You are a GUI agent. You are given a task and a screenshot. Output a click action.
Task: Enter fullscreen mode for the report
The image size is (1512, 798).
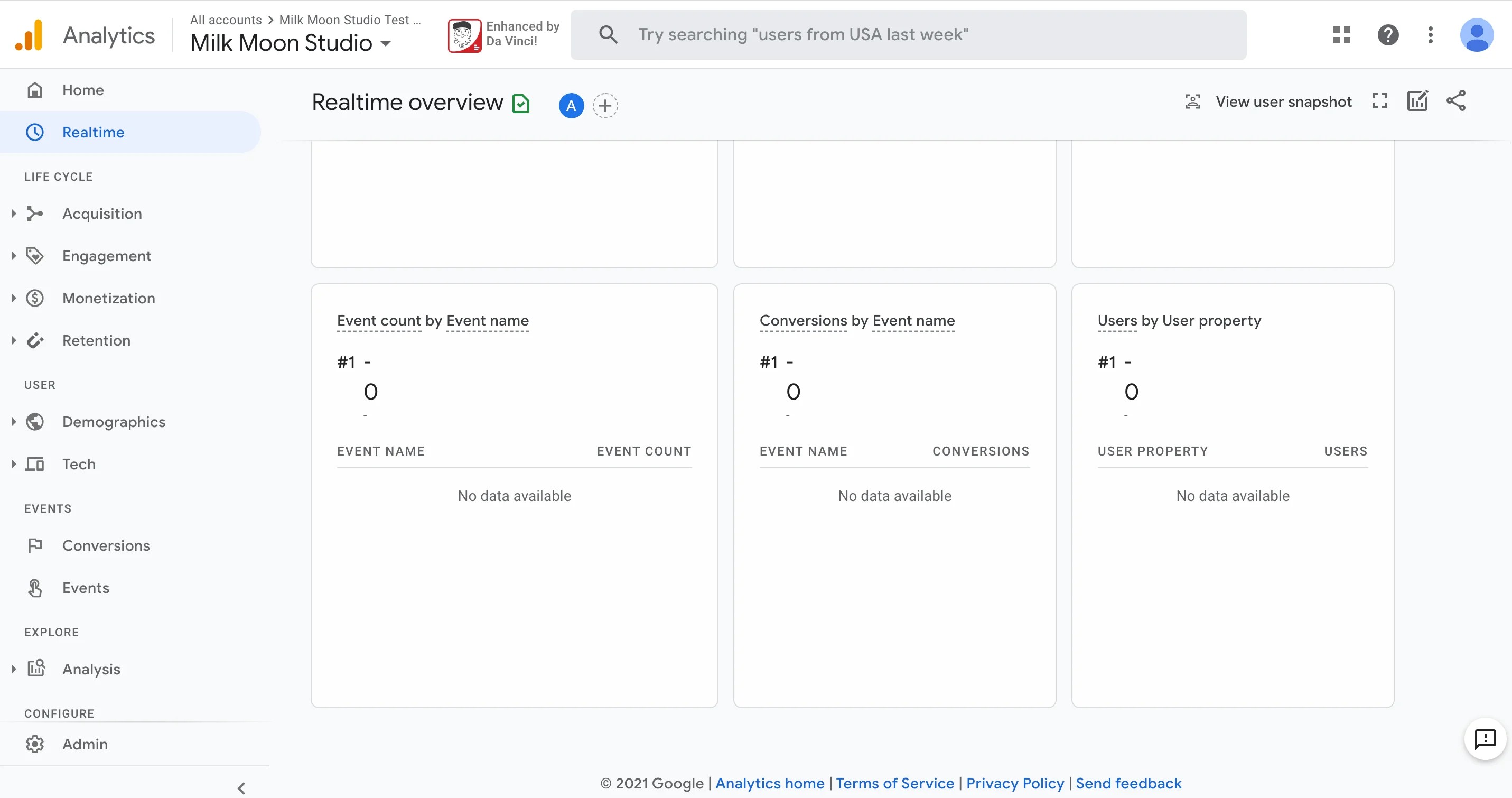click(1379, 100)
